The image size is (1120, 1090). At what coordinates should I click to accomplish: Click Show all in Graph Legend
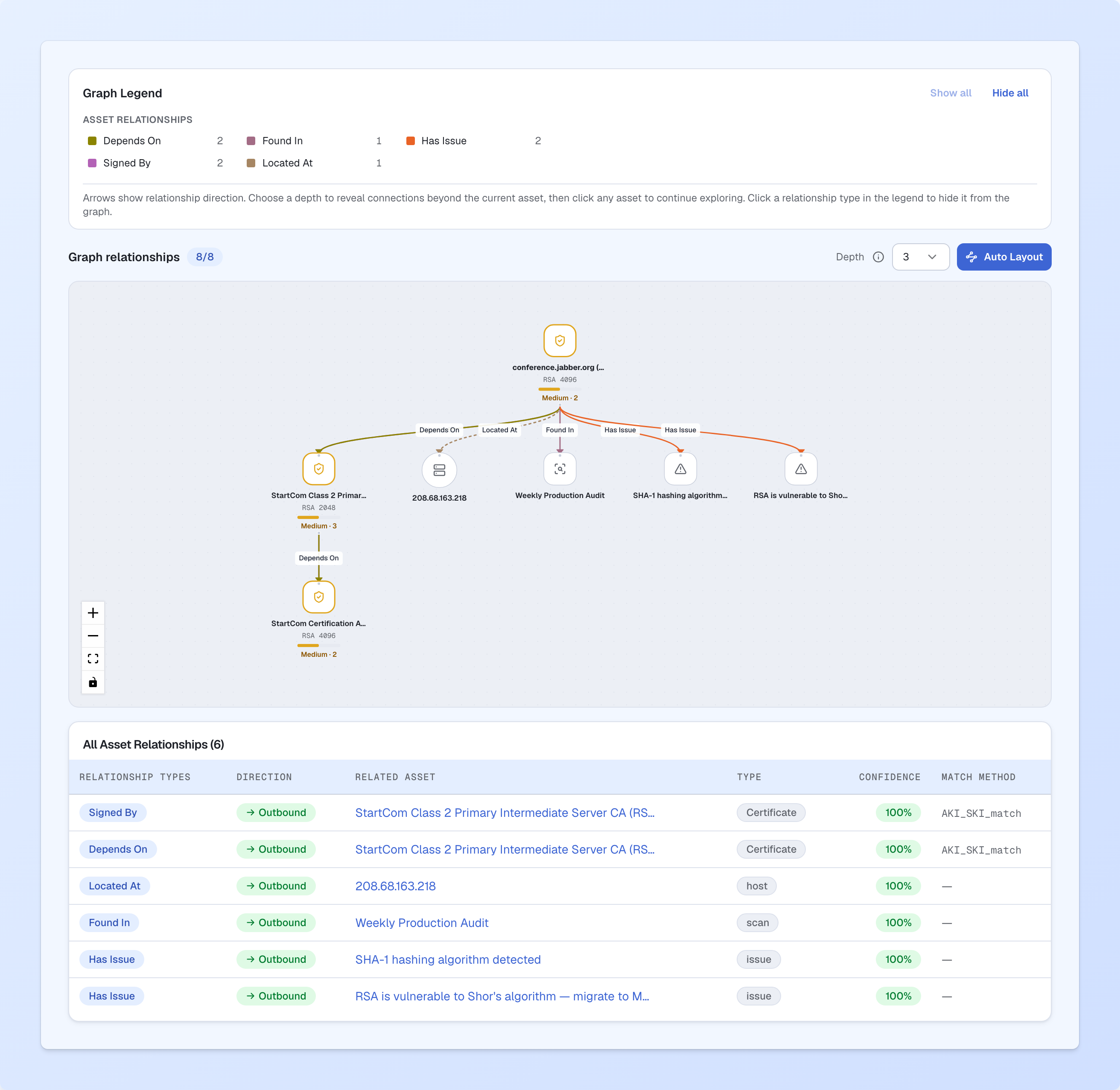pyautogui.click(x=951, y=93)
